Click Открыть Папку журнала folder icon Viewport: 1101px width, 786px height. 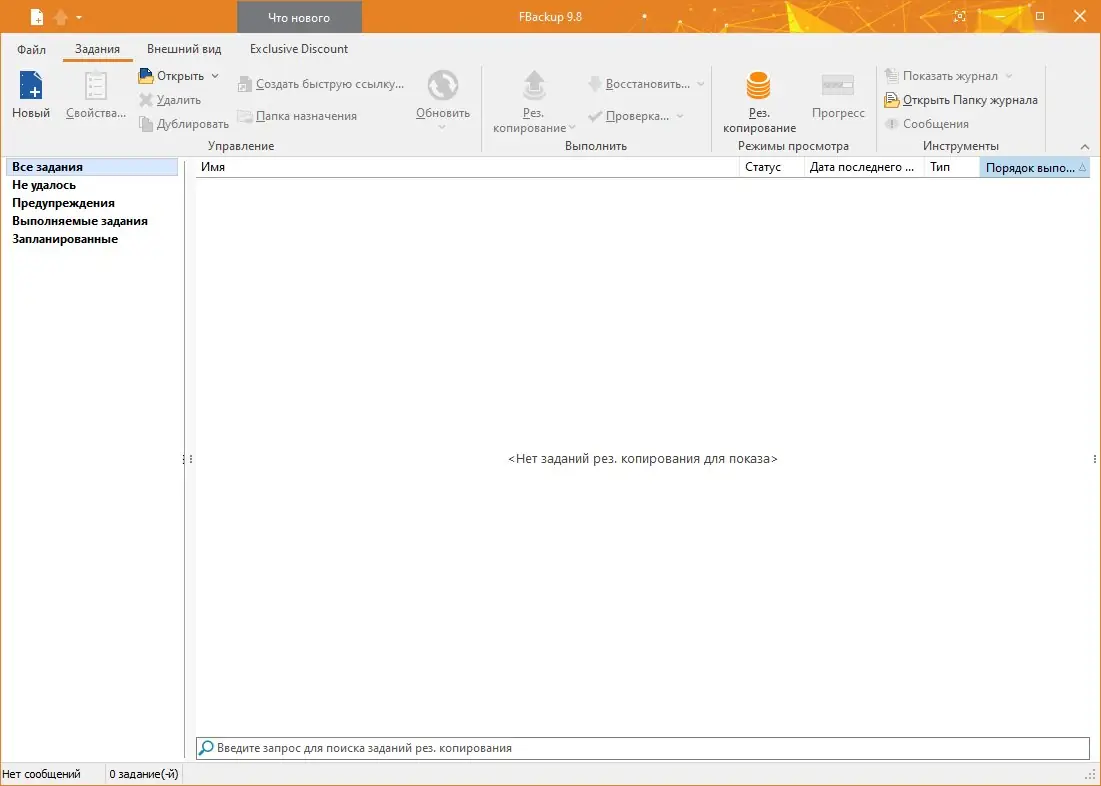(x=892, y=100)
